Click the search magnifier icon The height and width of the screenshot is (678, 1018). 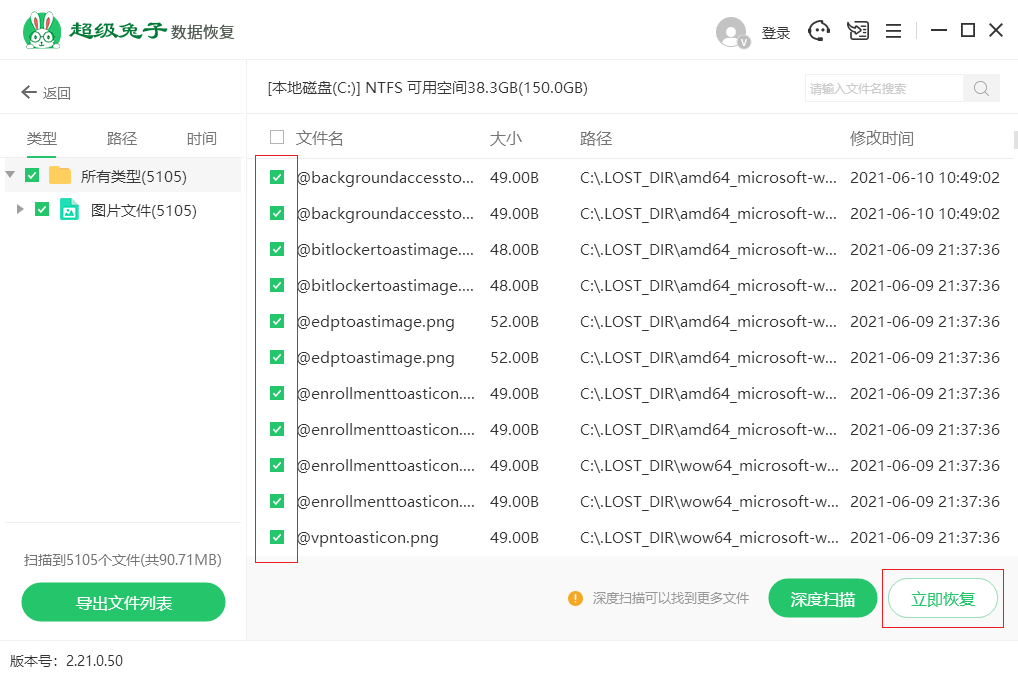(981, 88)
